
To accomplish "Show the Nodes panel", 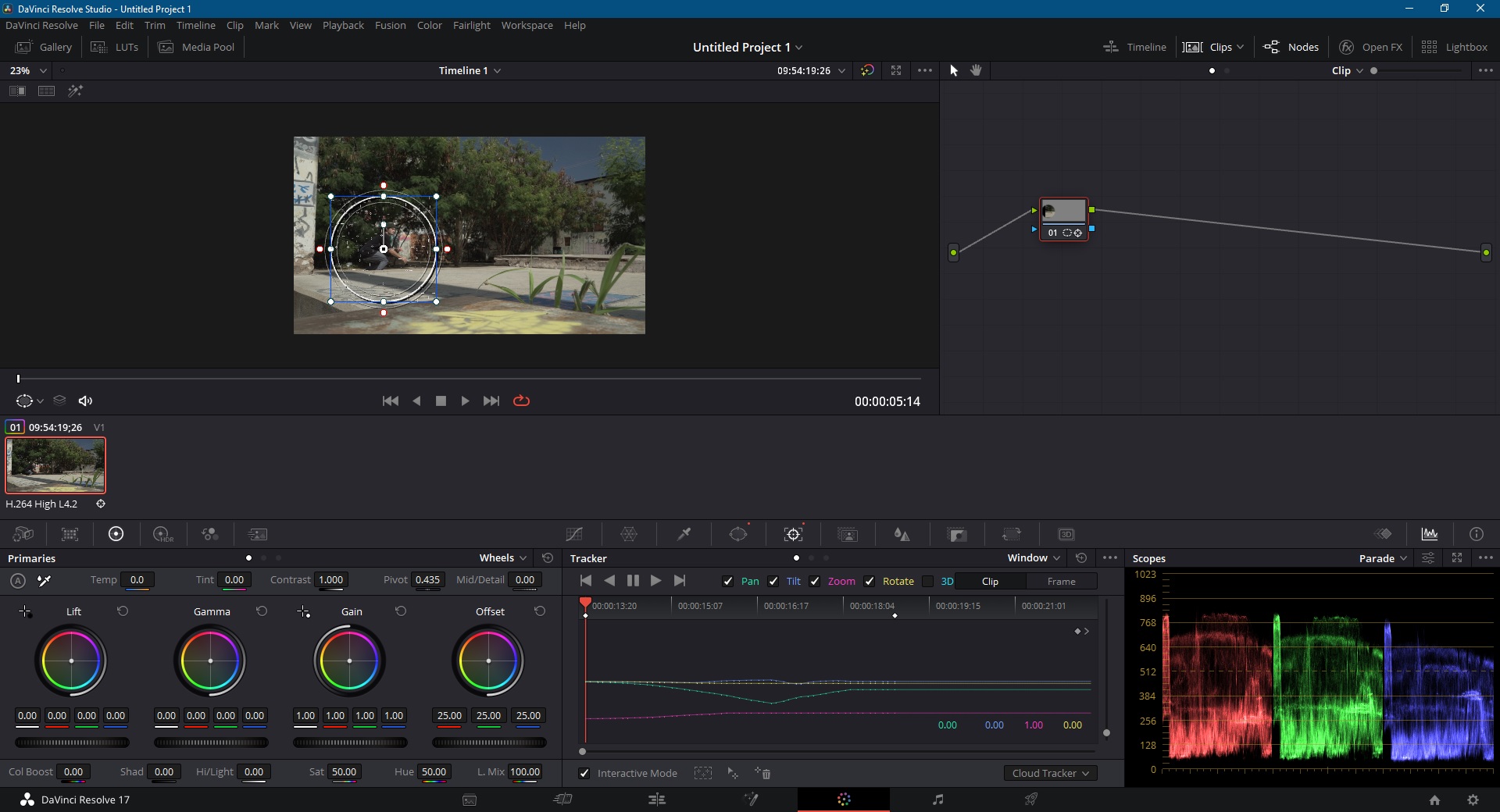I will (x=1291, y=47).
